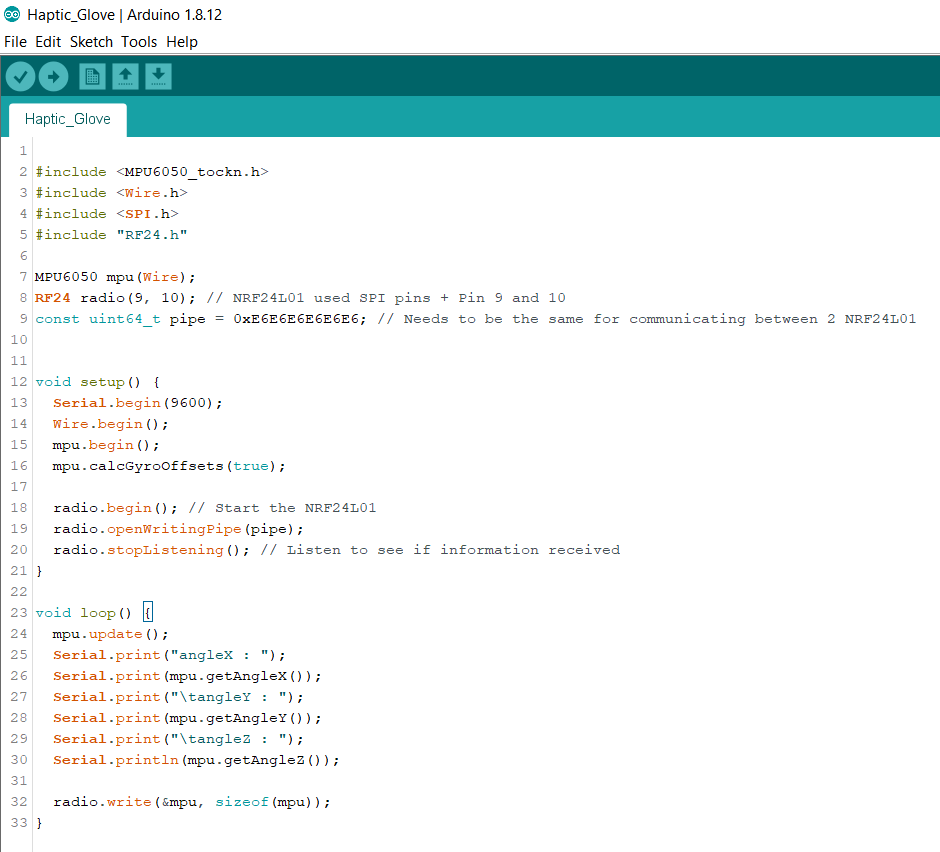Click Serial.println(mpu.getAngleZ()); line

pos(196,760)
